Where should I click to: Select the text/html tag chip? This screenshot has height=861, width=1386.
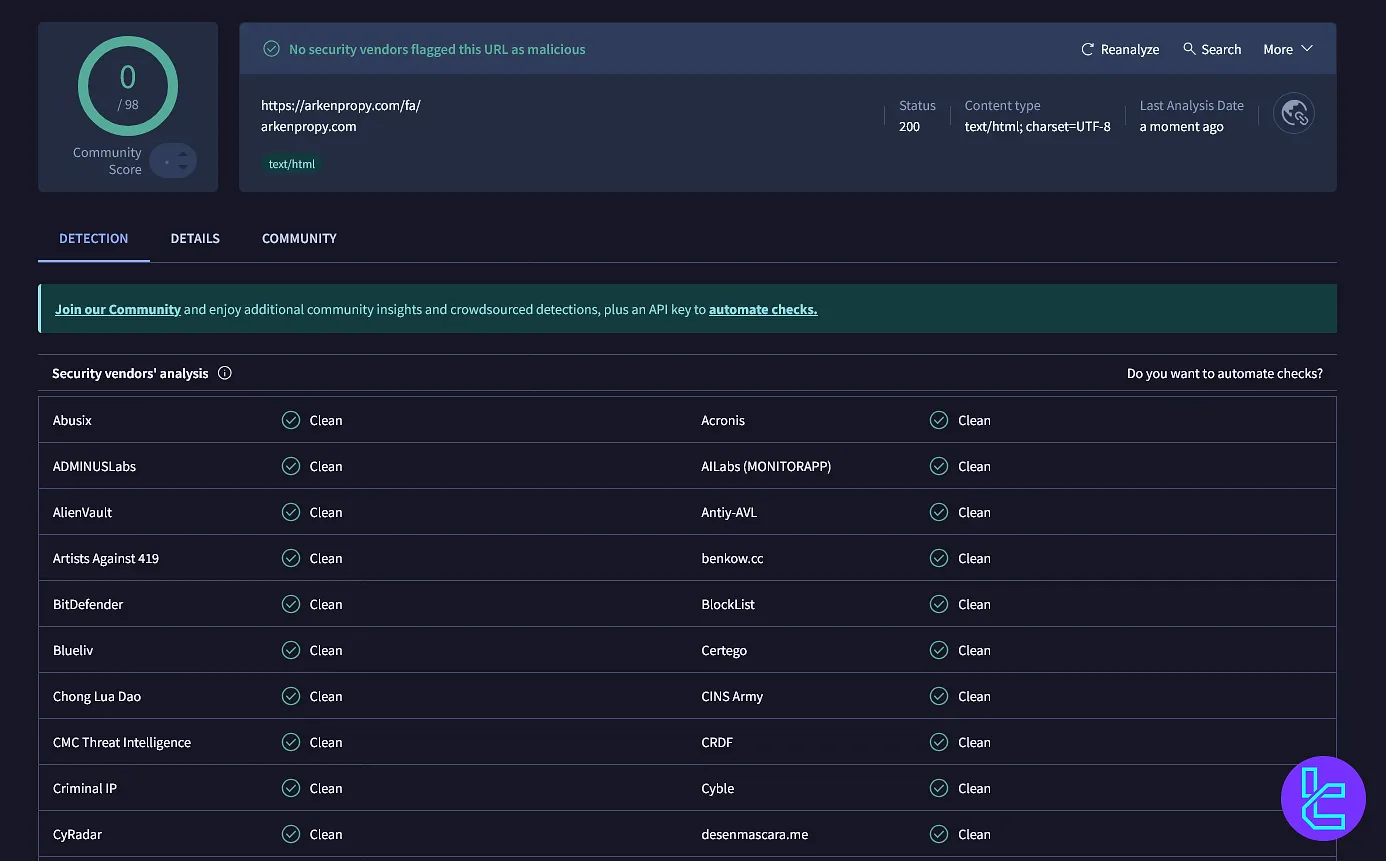click(x=291, y=163)
